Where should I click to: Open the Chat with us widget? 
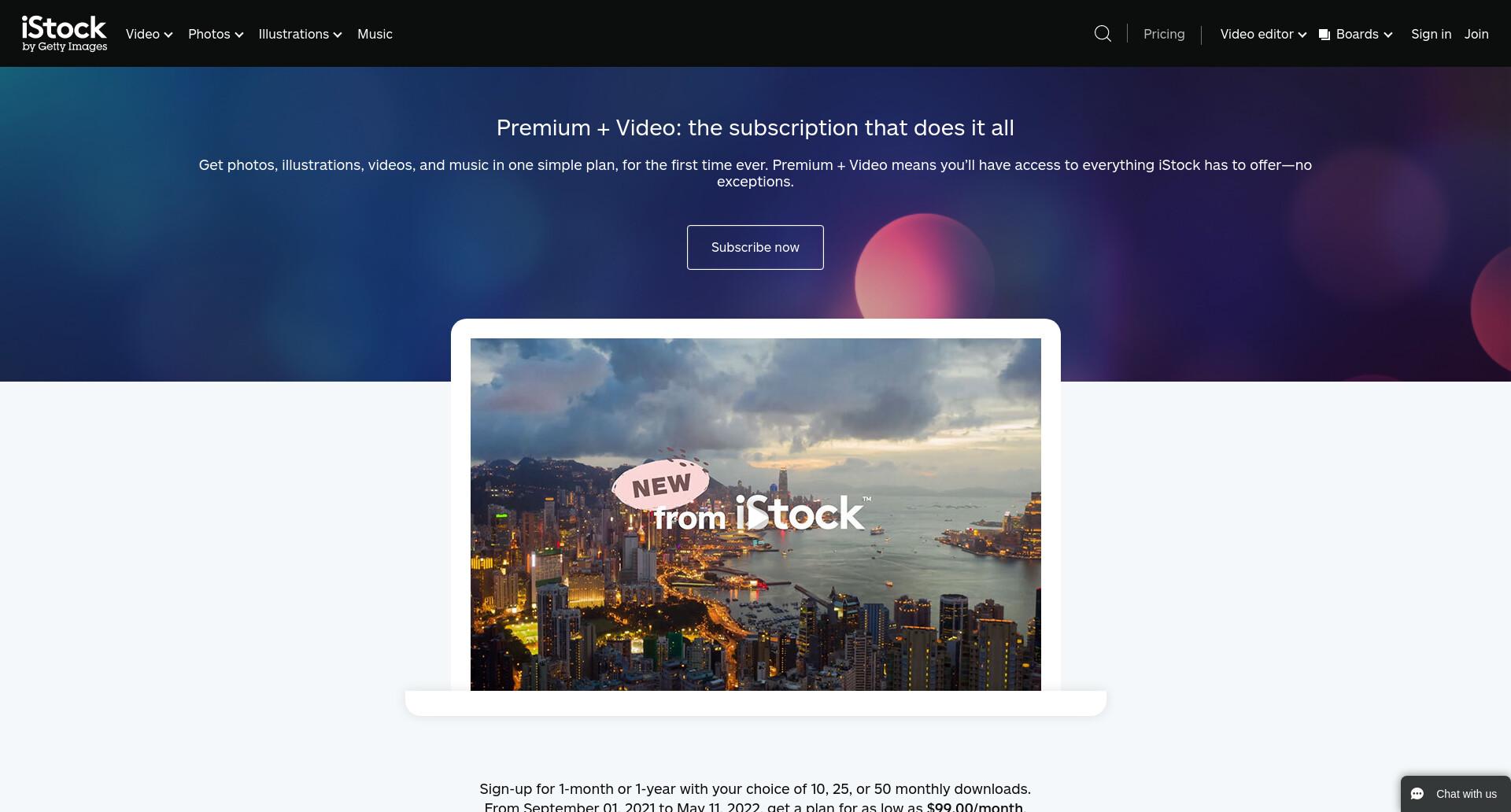[1456, 794]
